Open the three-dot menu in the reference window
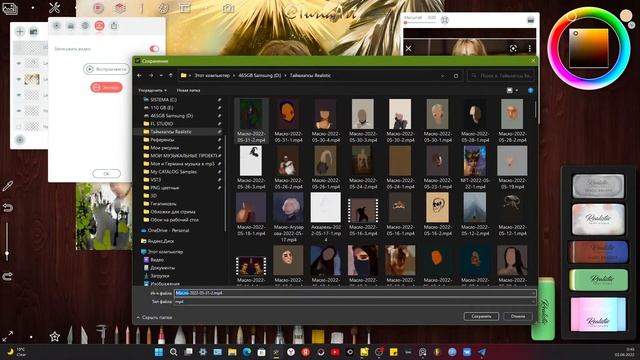 [x=529, y=49]
